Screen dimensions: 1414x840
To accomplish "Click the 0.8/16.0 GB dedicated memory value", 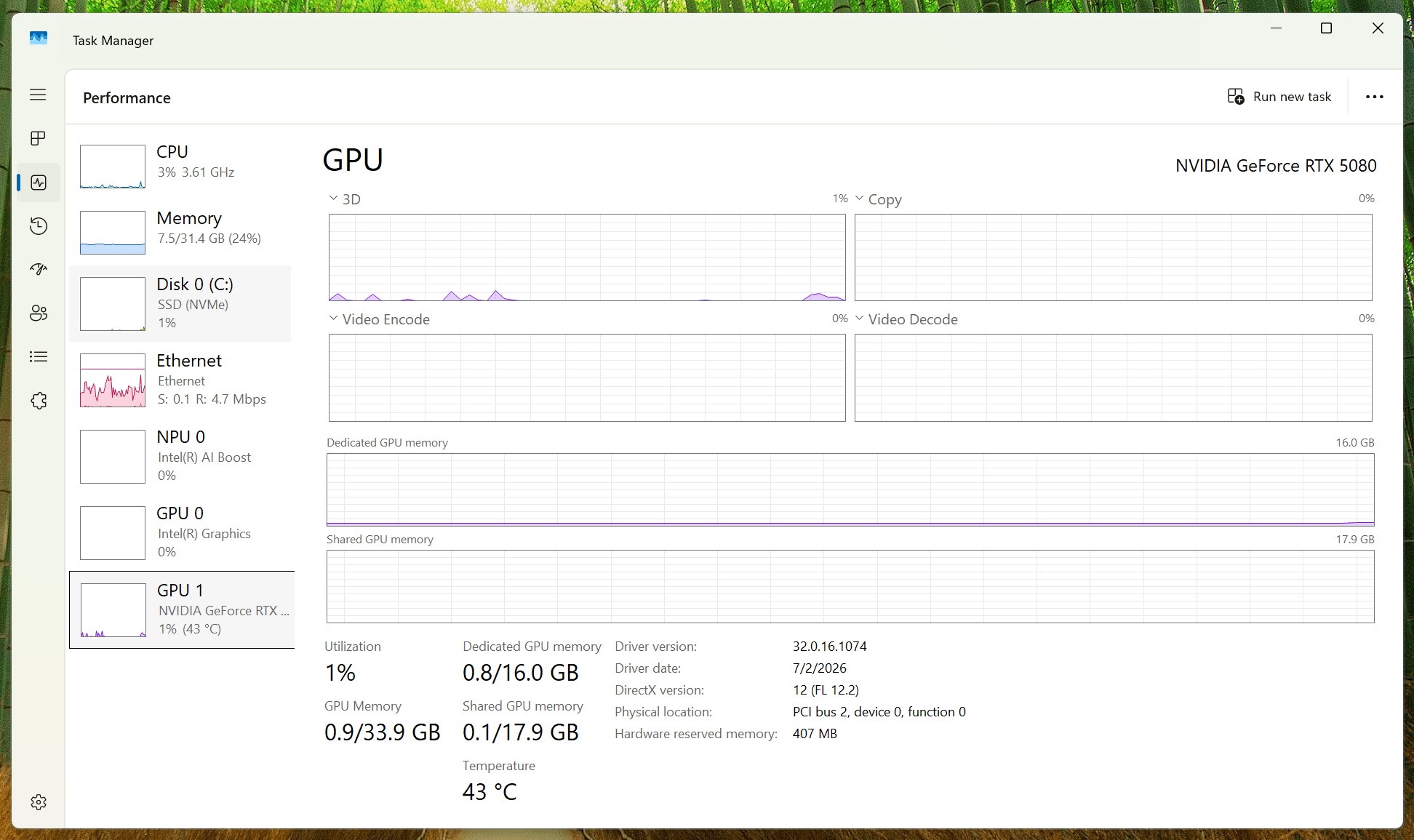I will coord(521,673).
